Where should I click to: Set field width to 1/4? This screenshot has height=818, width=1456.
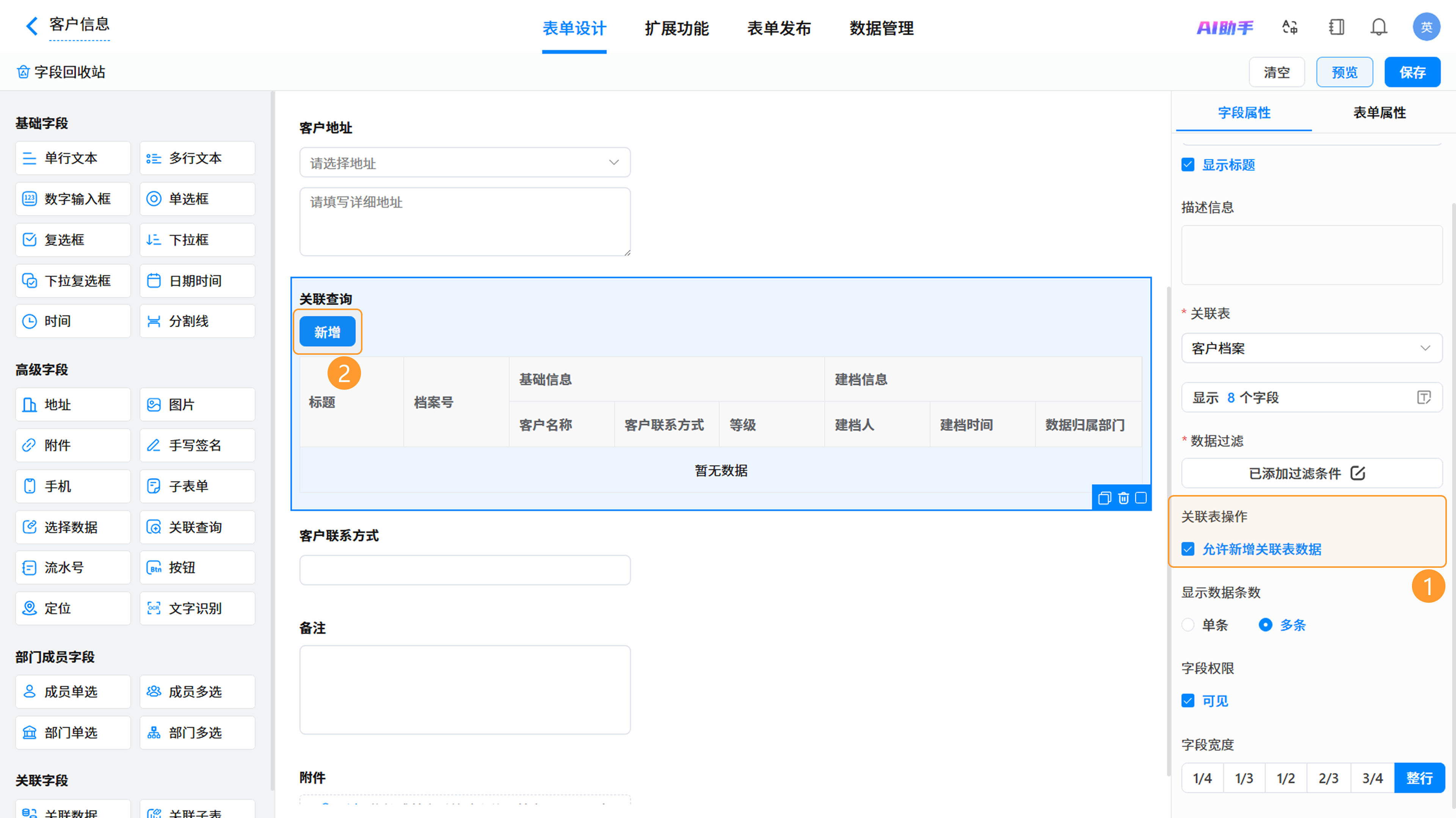pyautogui.click(x=1202, y=779)
